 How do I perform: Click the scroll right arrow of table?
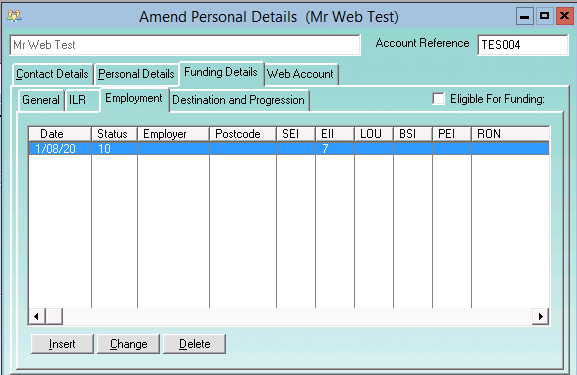541,316
